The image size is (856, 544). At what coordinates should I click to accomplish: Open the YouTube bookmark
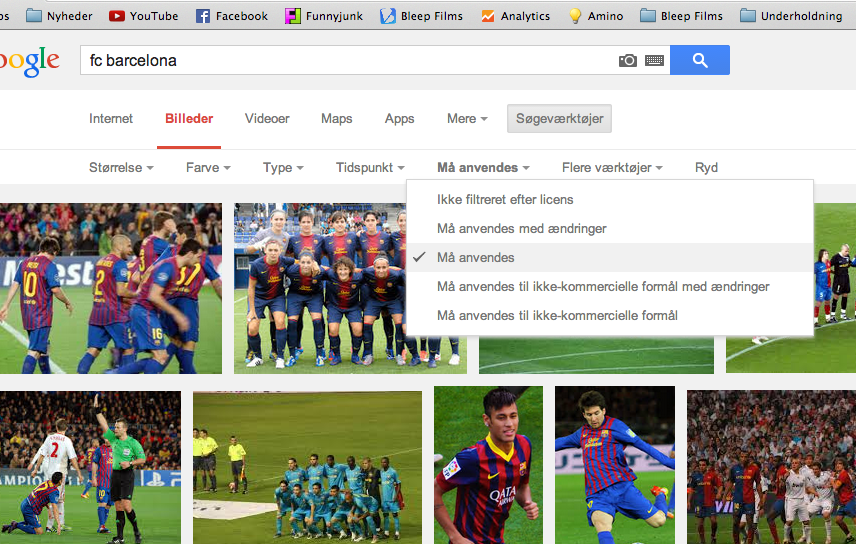[x=144, y=16]
